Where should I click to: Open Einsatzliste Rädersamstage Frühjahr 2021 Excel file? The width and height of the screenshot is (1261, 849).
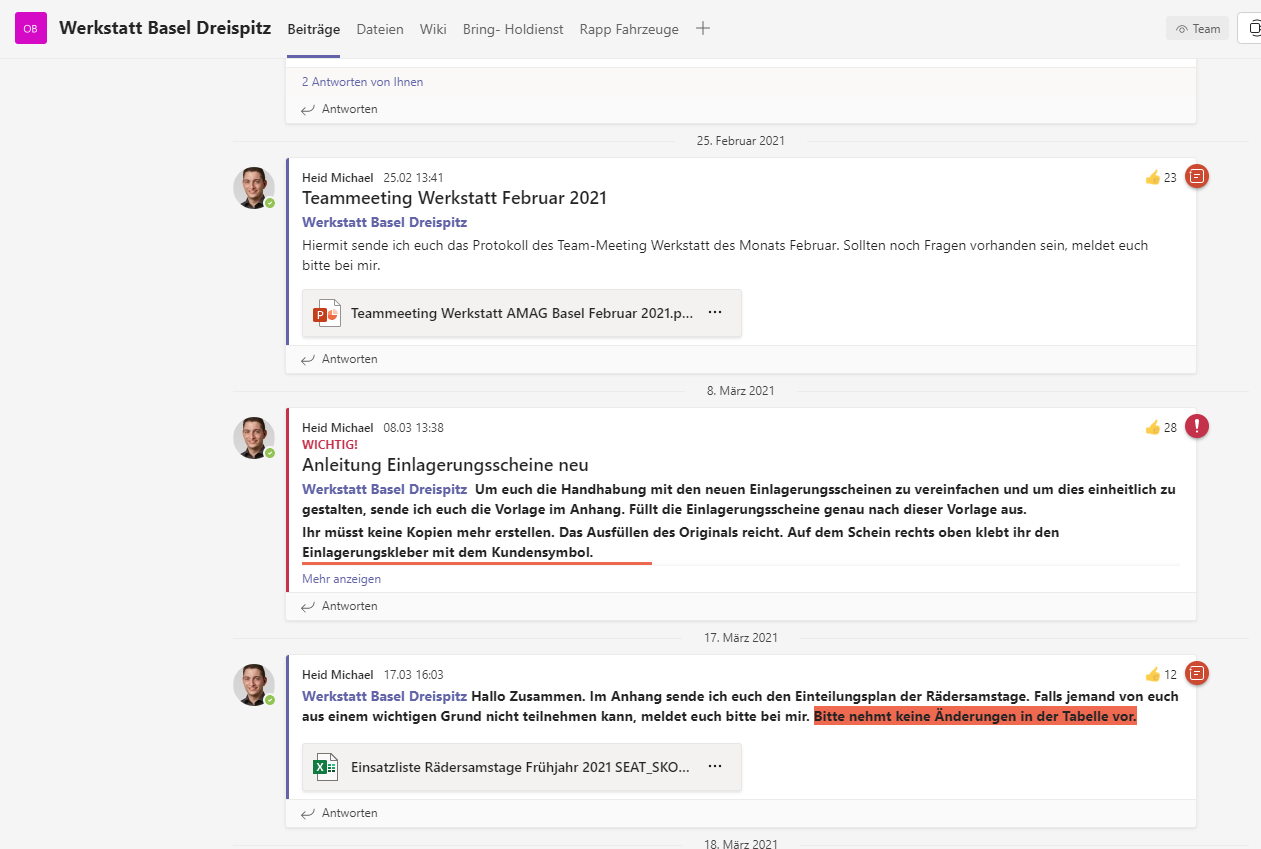tap(522, 767)
